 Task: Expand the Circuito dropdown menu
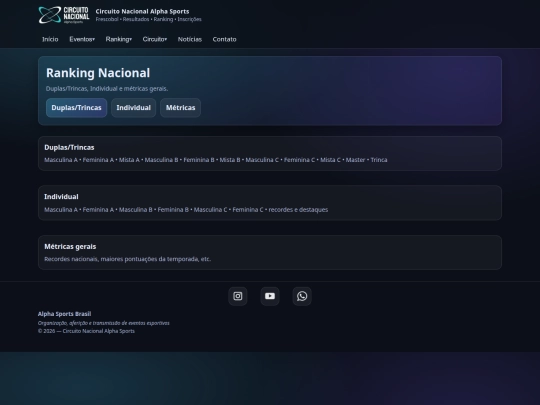tap(155, 39)
